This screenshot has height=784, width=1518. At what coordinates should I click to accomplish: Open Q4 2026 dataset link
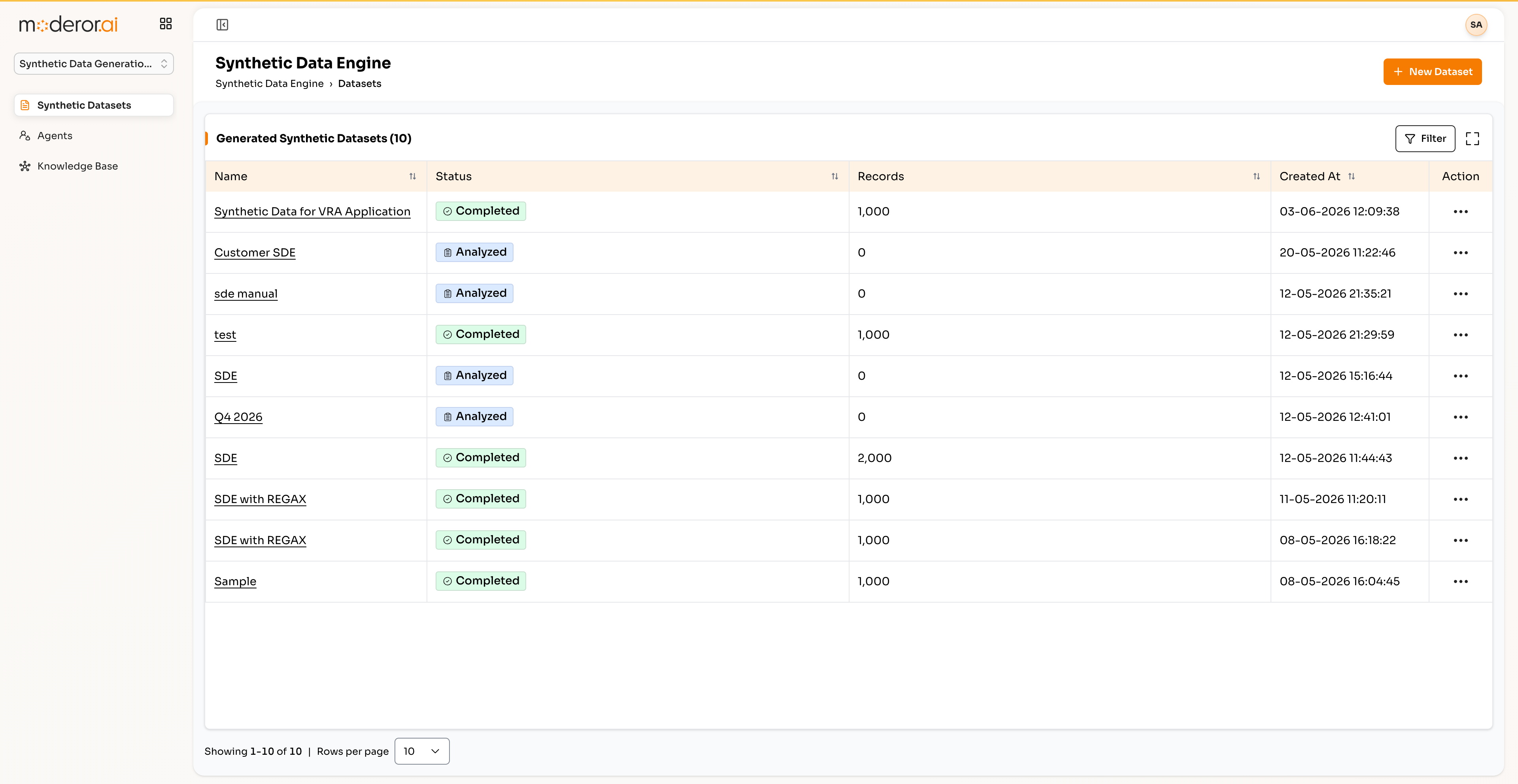(x=238, y=417)
